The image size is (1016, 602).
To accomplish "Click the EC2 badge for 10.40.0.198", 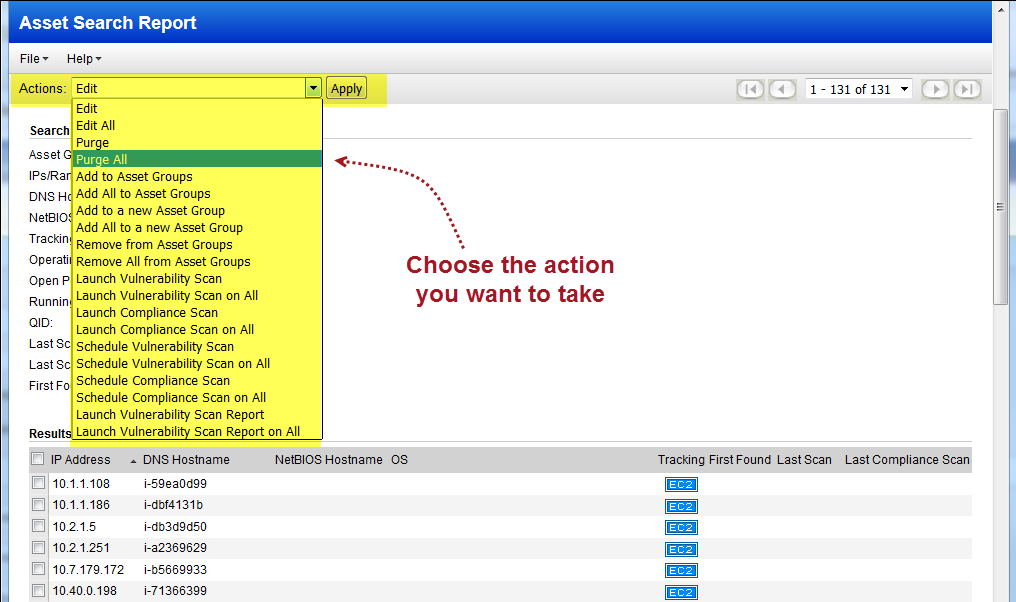I will coord(680,592).
